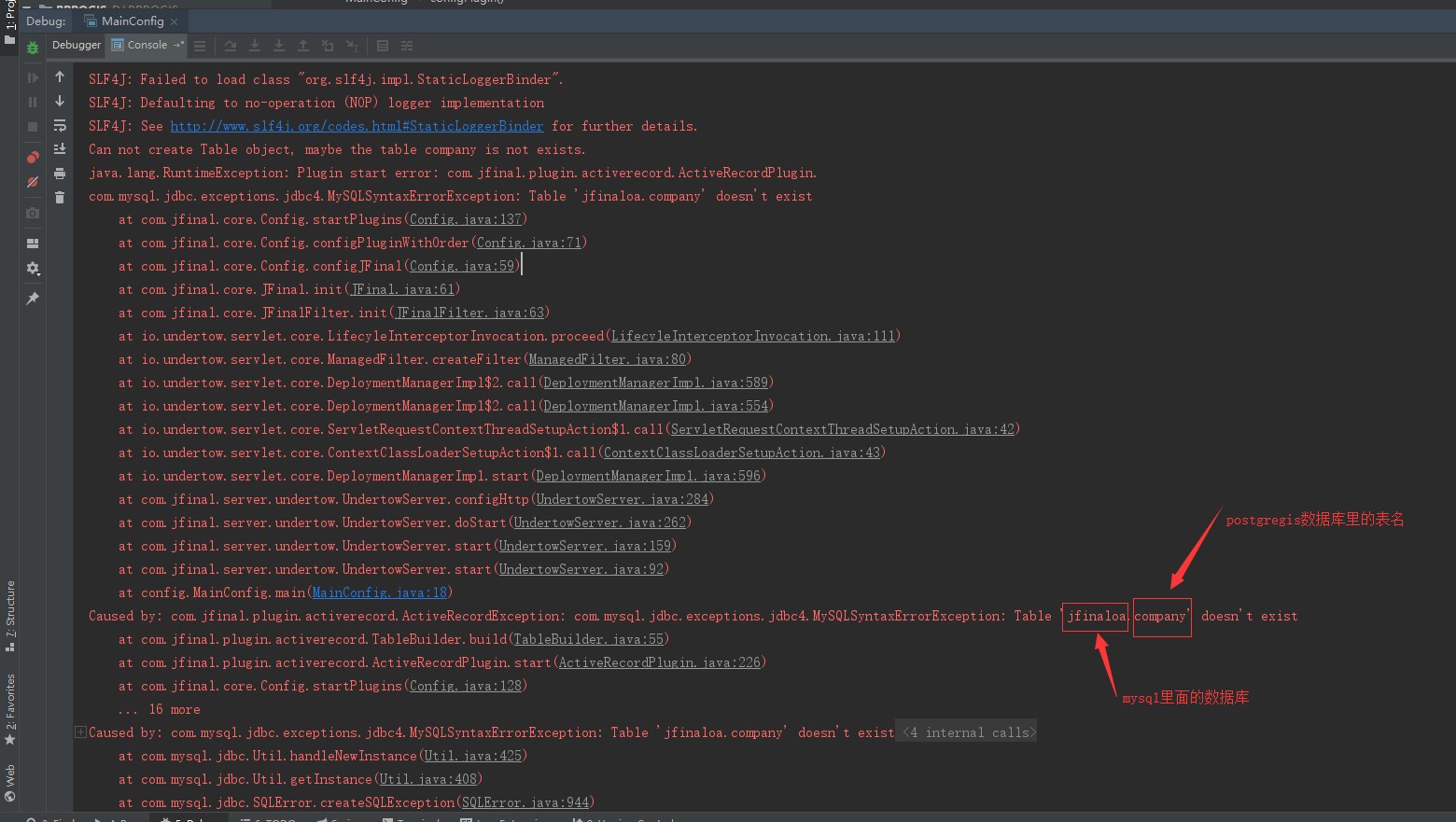This screenshot has height=822, width=1456.
Task: Restore the debug panel layout
Action: click(x=33, y=244)
